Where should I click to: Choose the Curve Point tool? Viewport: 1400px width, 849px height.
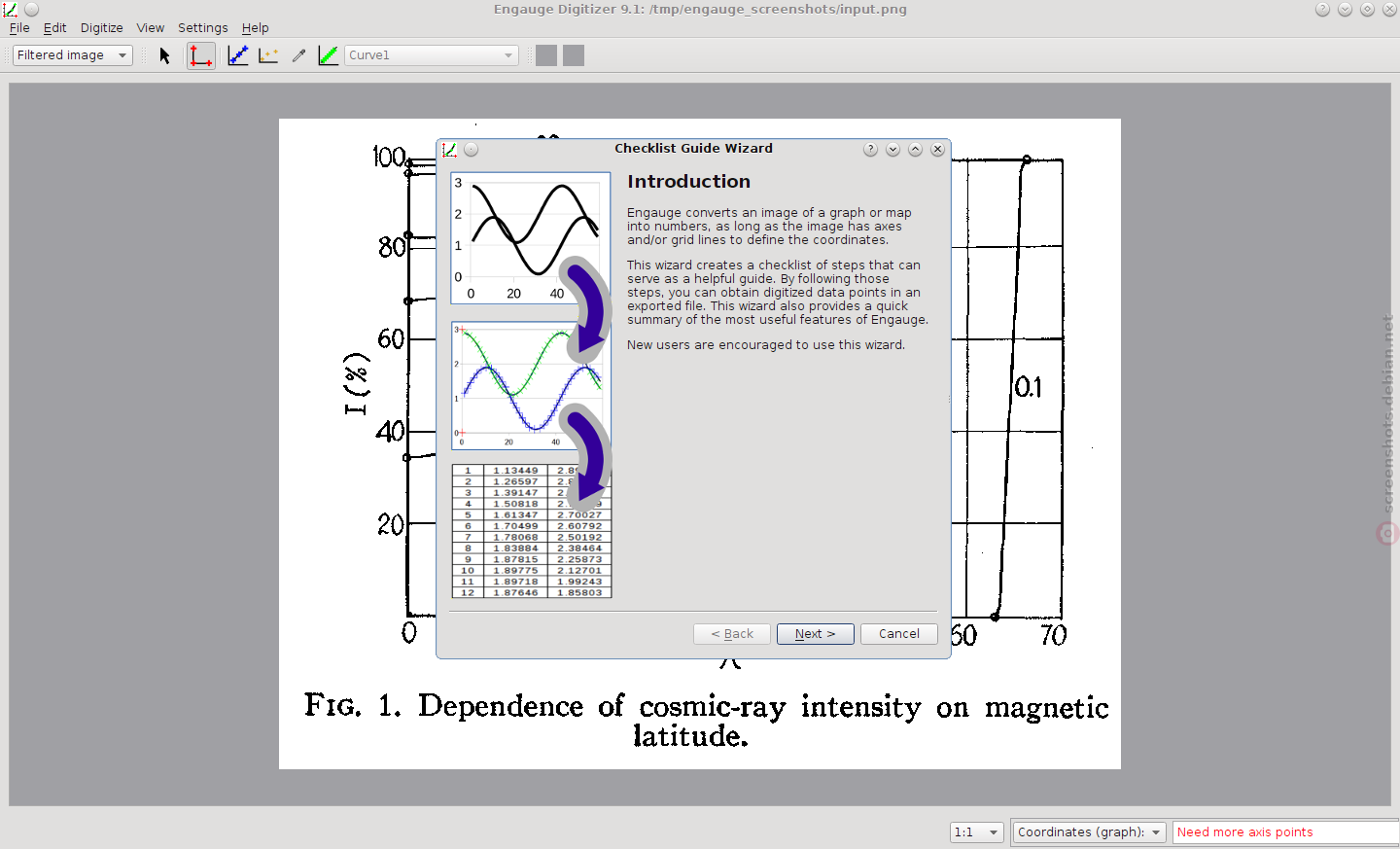[x=238, y=55]
